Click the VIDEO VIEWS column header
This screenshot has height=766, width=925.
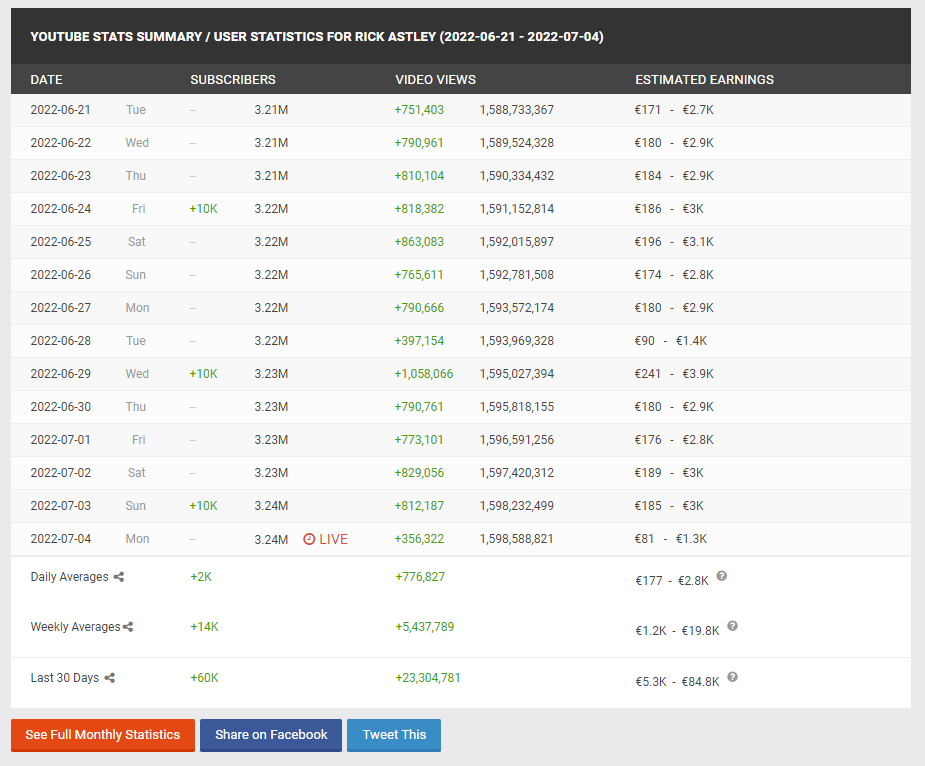(x=435, y=80)
